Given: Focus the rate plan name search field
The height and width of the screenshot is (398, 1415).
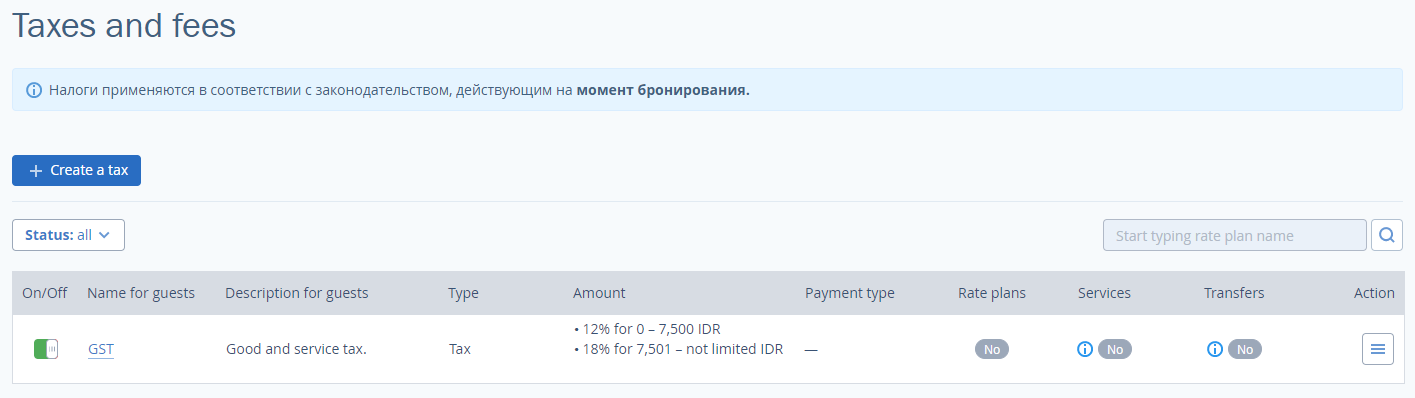Looking at the screenshot, I should coord(1234,235).
